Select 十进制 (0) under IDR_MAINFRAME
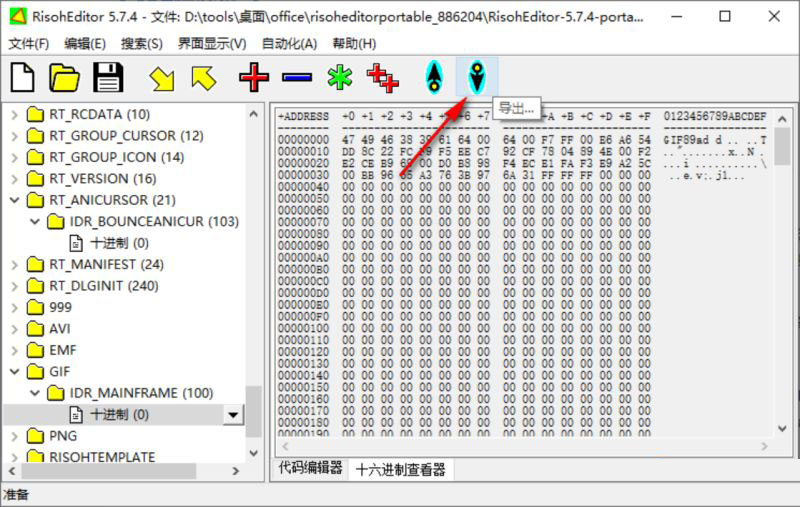 (119, 415)
